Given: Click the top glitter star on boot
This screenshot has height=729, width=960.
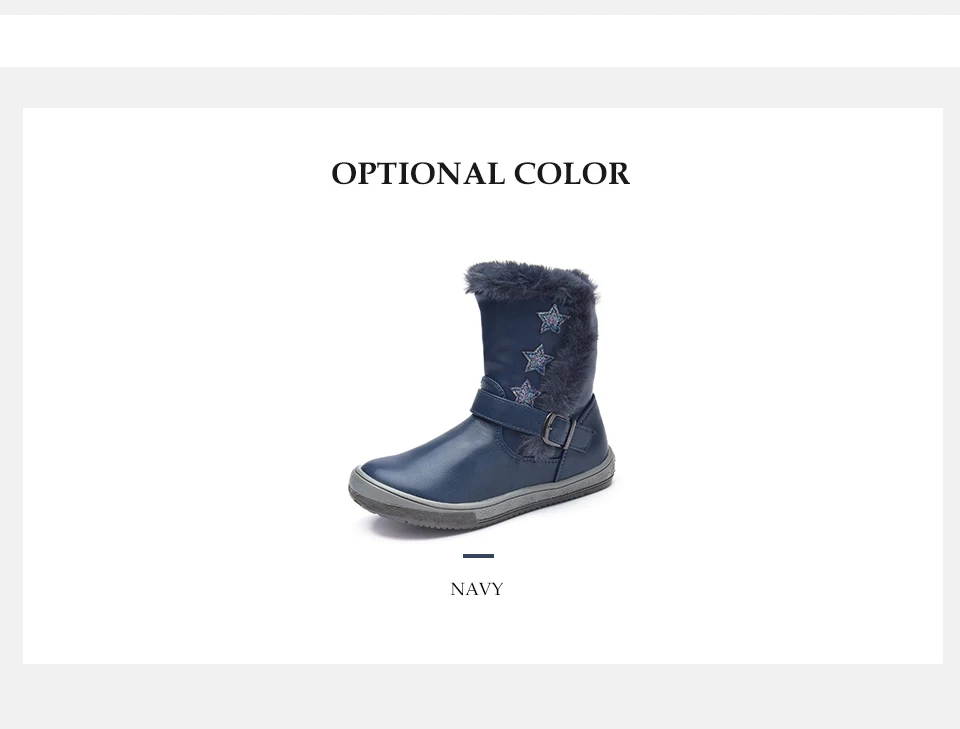Looking at the screenshot, I should tap(552, 318).
